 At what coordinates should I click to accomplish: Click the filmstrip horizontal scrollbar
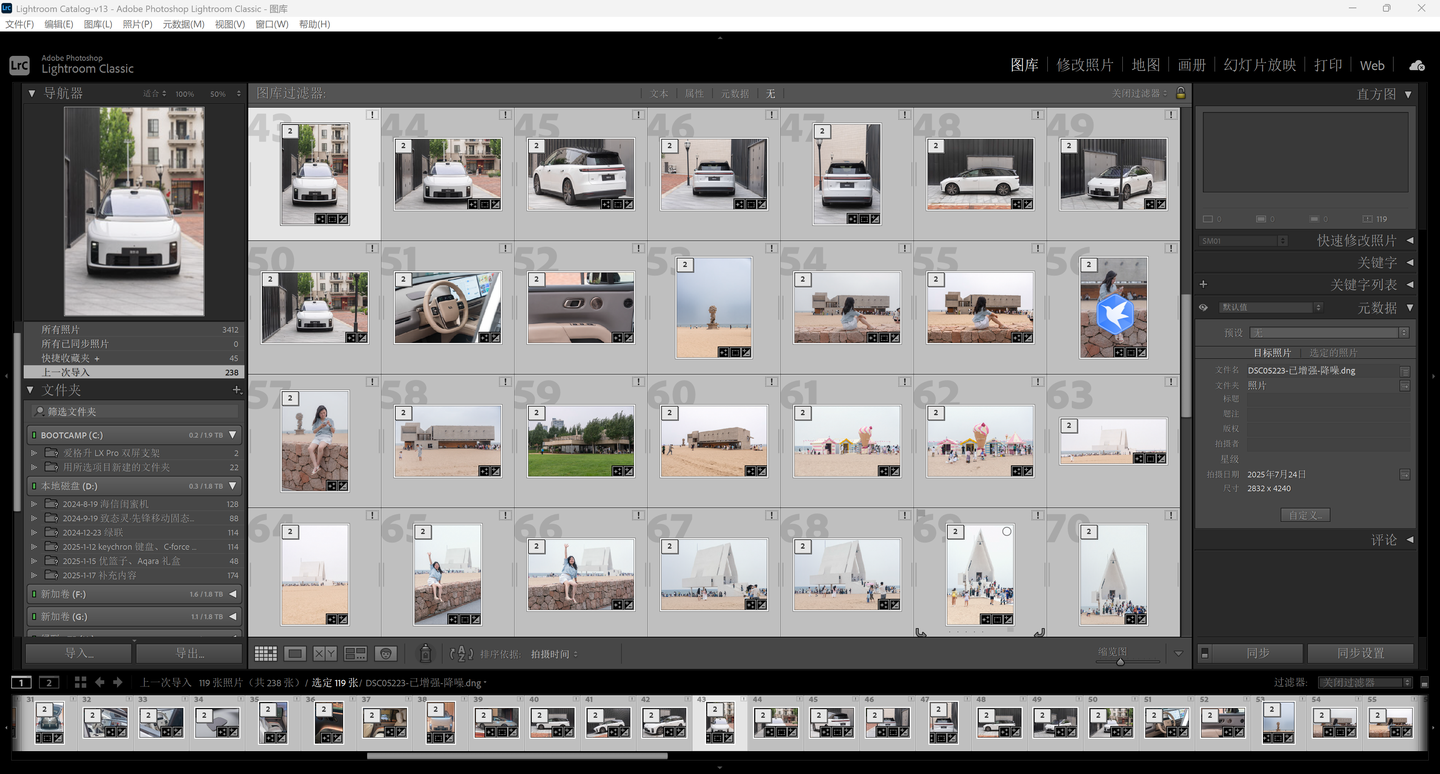[x=517, y=756]
